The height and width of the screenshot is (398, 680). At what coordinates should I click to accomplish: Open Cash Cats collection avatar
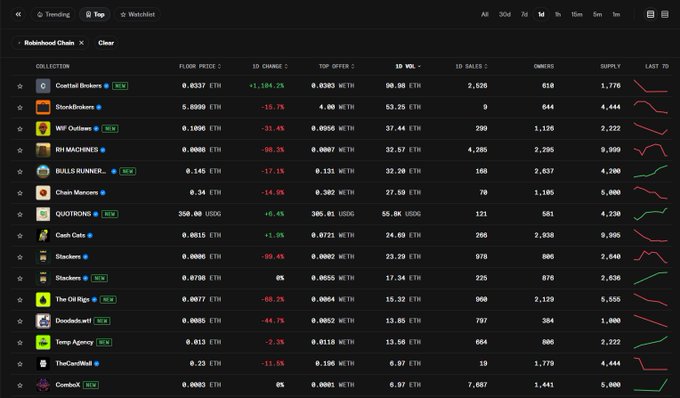coord(43,235)
